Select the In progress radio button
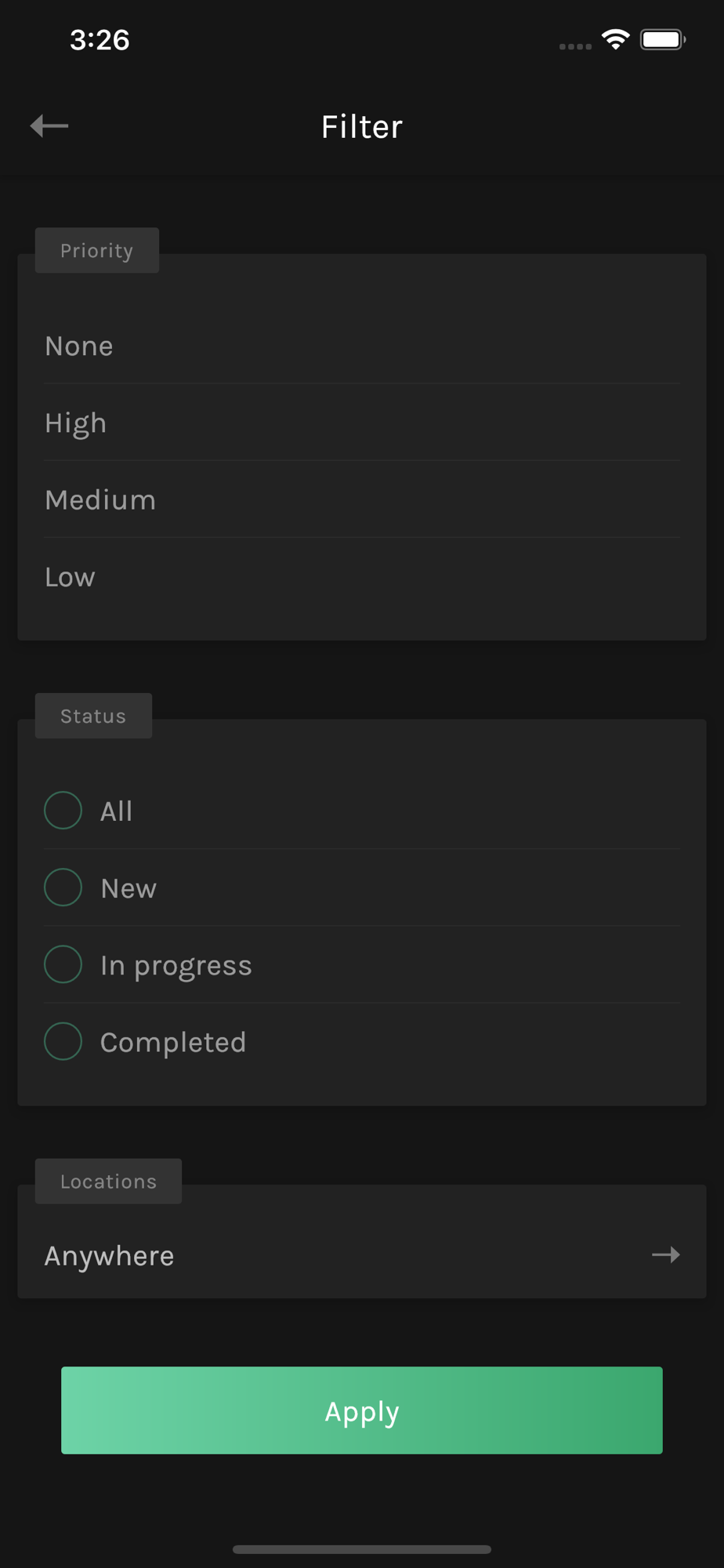Image resolution: width=724 pixels, height=1568 pixels. 63,964
